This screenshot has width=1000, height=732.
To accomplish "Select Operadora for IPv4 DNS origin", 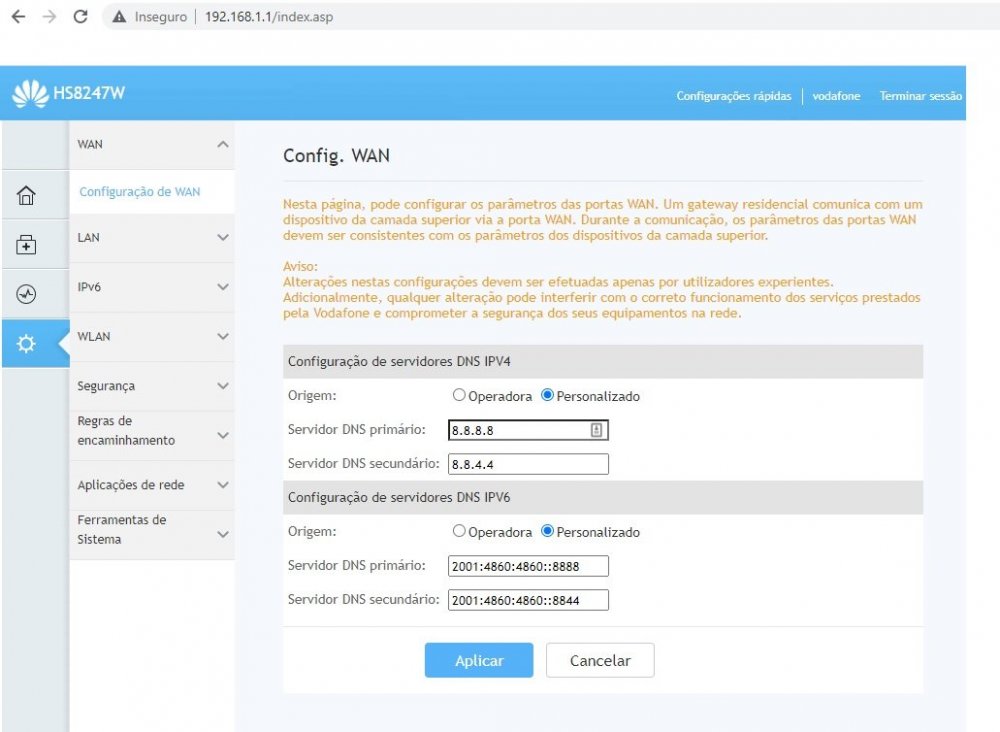I will point(459,395).
